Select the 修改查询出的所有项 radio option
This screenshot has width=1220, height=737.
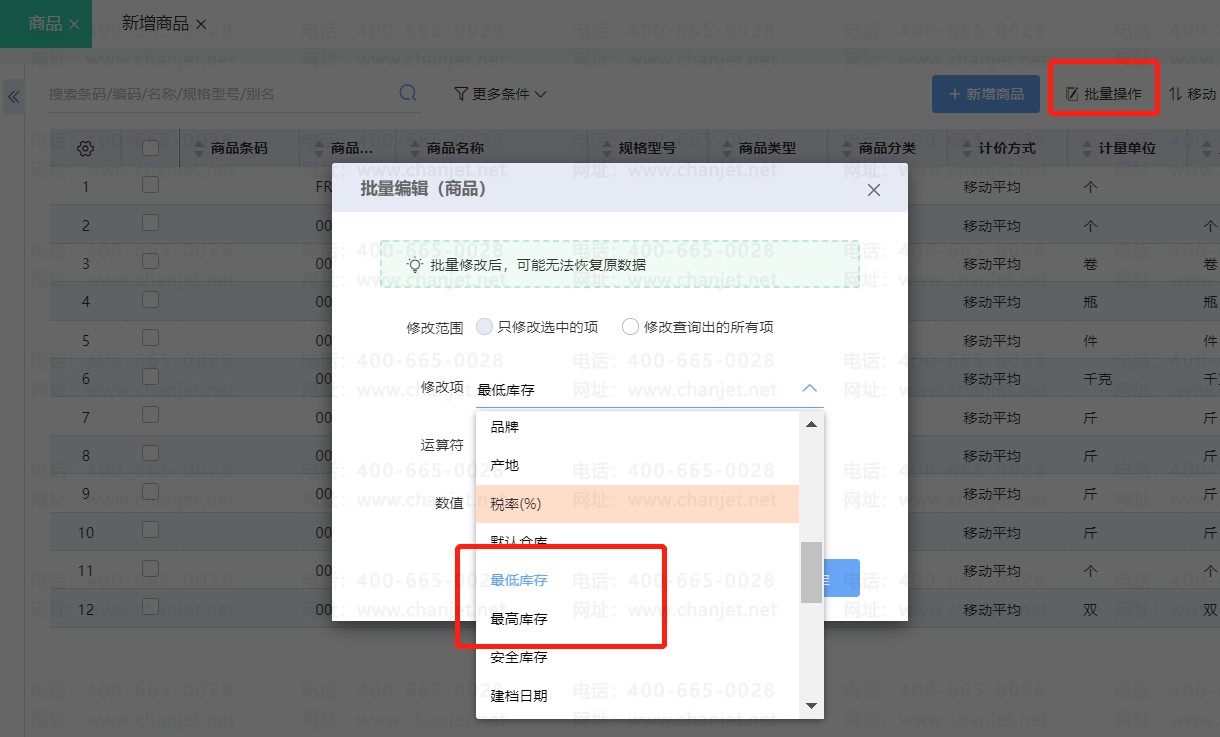tap(630, 327)
